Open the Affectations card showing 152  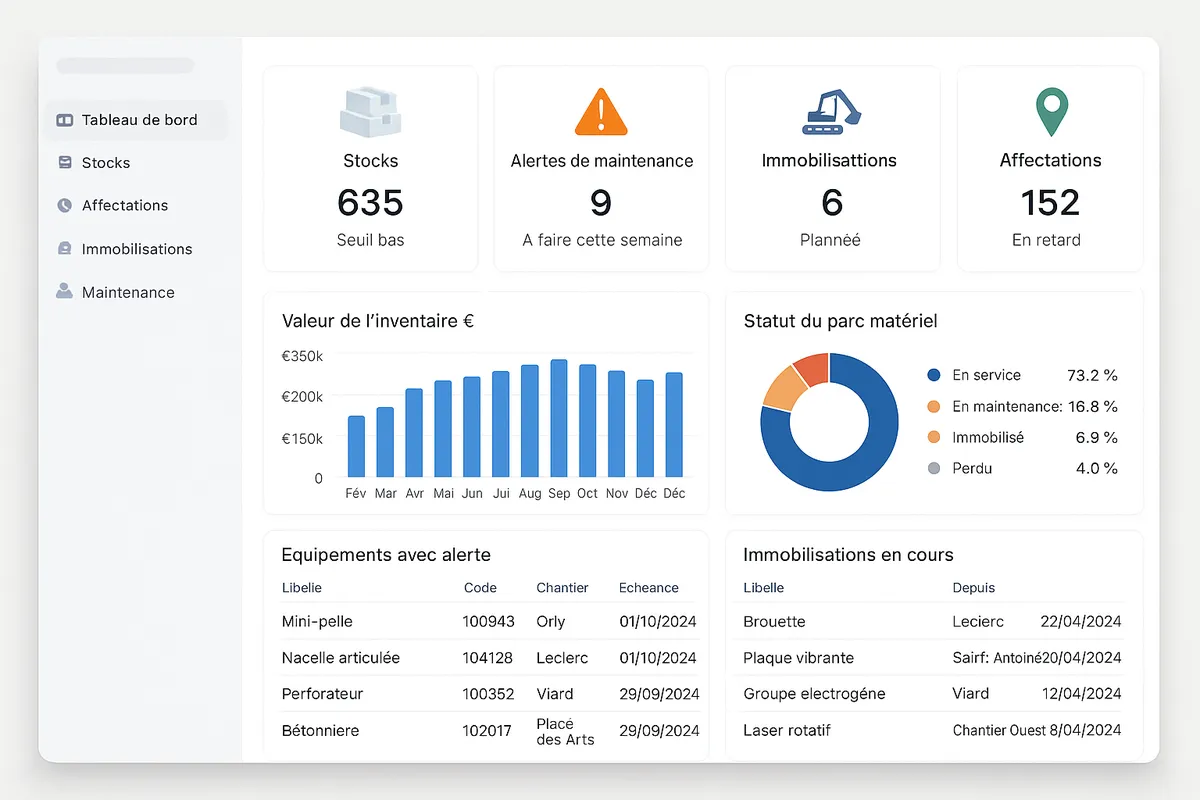click(1050, 168)
